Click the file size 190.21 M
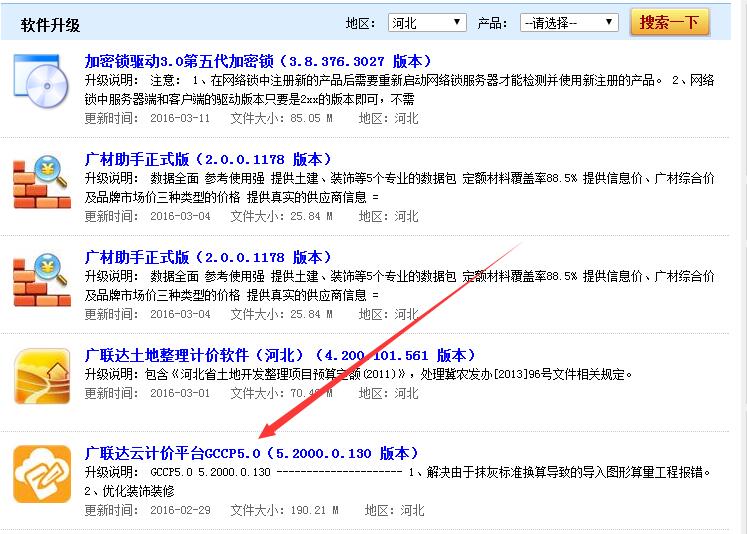 pyautogui.click(x=314, y=510)
